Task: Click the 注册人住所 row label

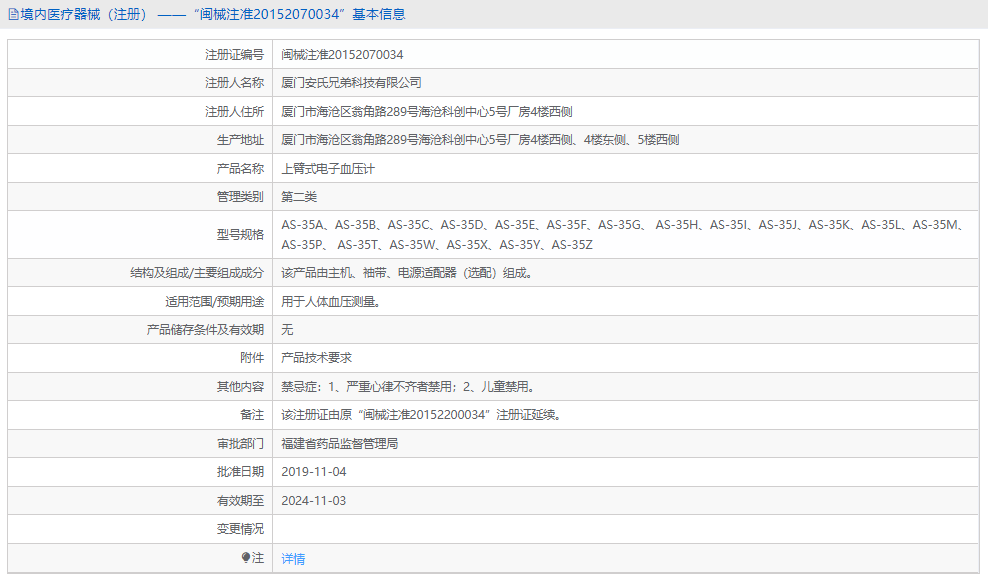Action: [234, 112]
